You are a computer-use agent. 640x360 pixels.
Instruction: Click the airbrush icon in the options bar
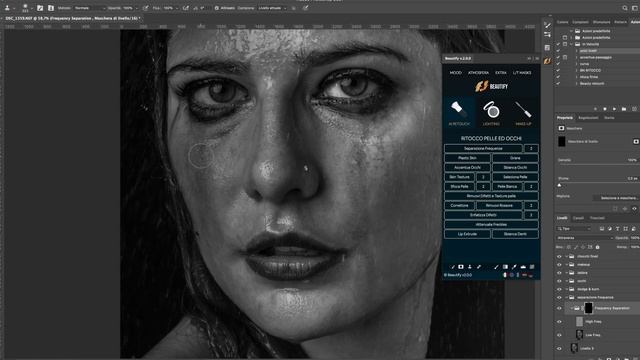coord(185,8)
